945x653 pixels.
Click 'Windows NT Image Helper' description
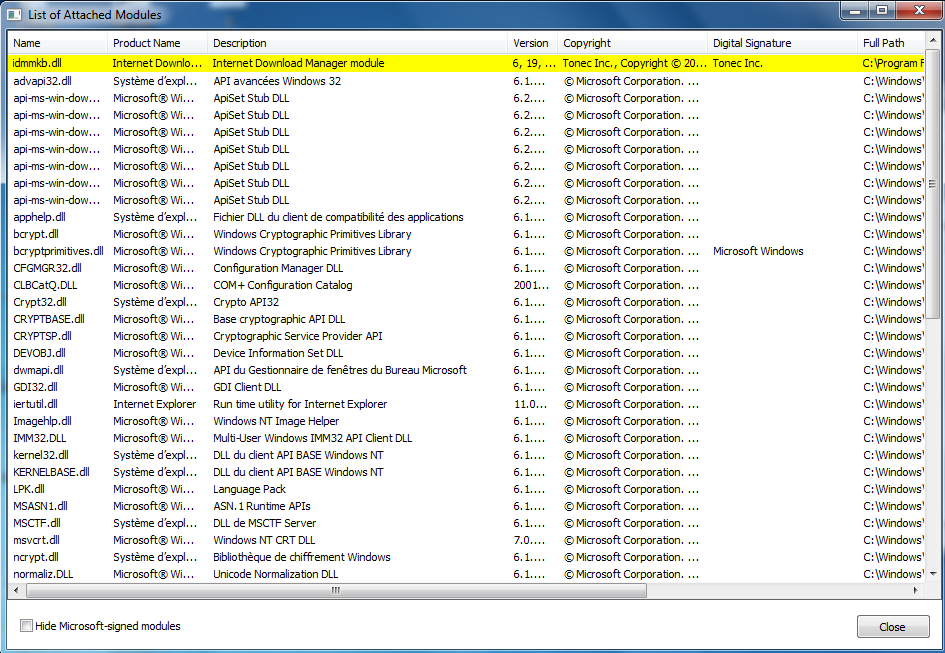click(x=276, y=421)
